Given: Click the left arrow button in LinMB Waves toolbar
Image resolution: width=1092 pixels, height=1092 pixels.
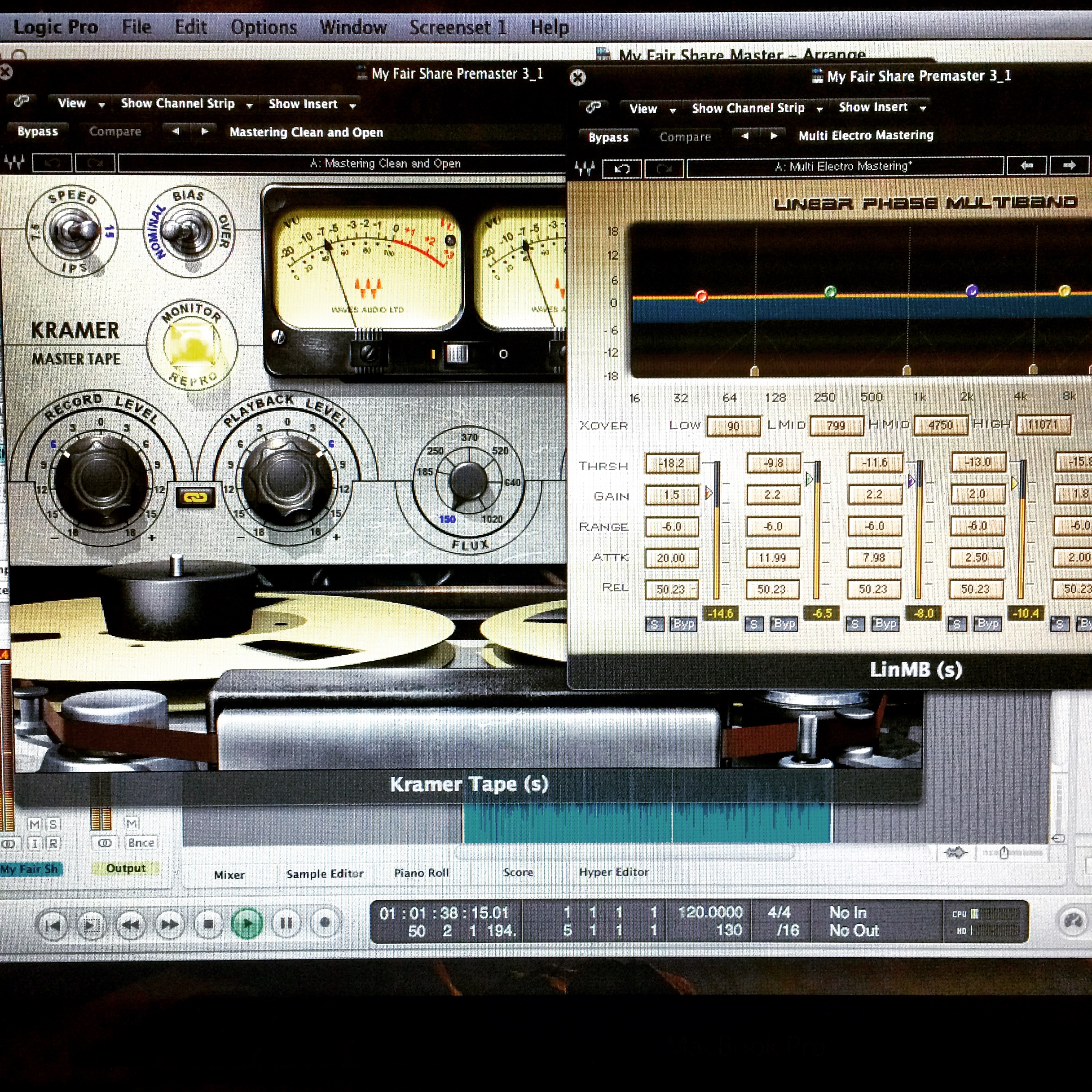Looking at the screenshot, I should click(1026, 166).
